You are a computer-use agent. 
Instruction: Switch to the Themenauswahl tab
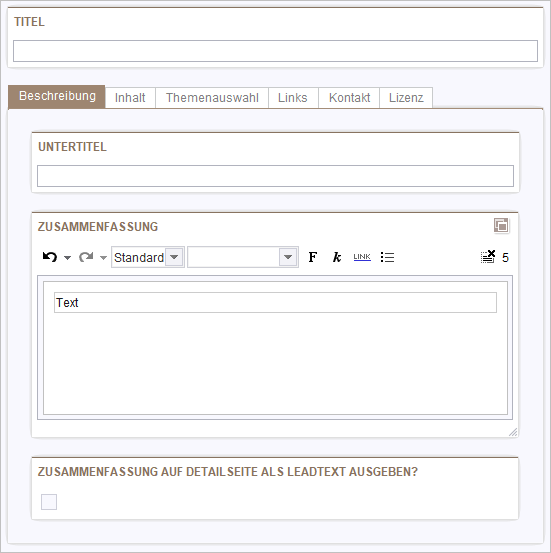212,98
